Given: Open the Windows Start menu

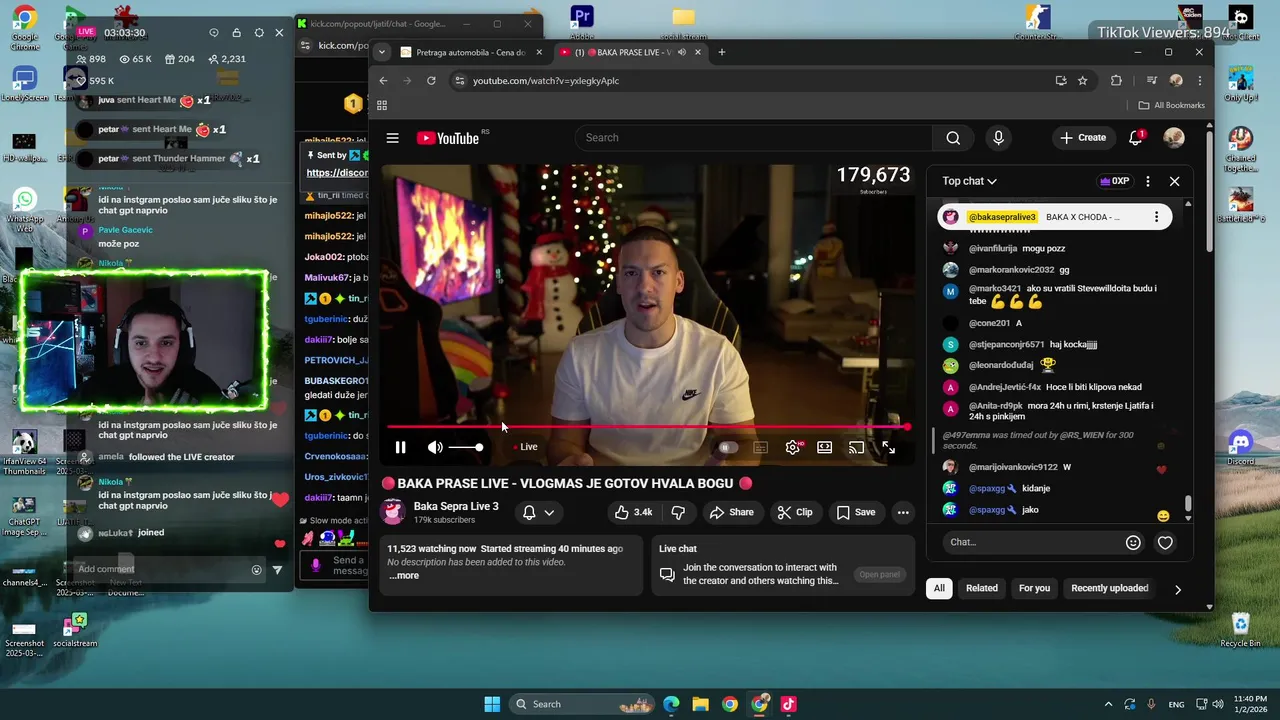Looking at the screenshot, I should tap(492, 704).
